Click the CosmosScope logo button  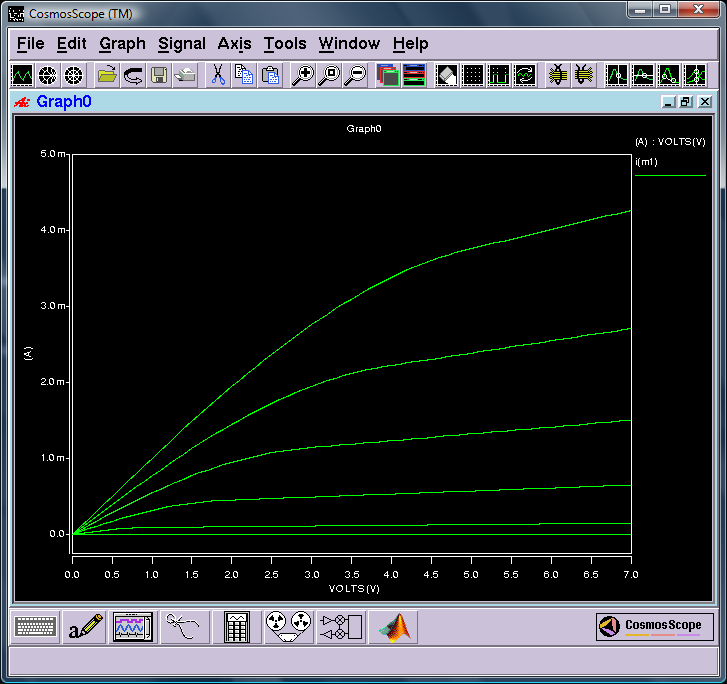coord(654,626)
